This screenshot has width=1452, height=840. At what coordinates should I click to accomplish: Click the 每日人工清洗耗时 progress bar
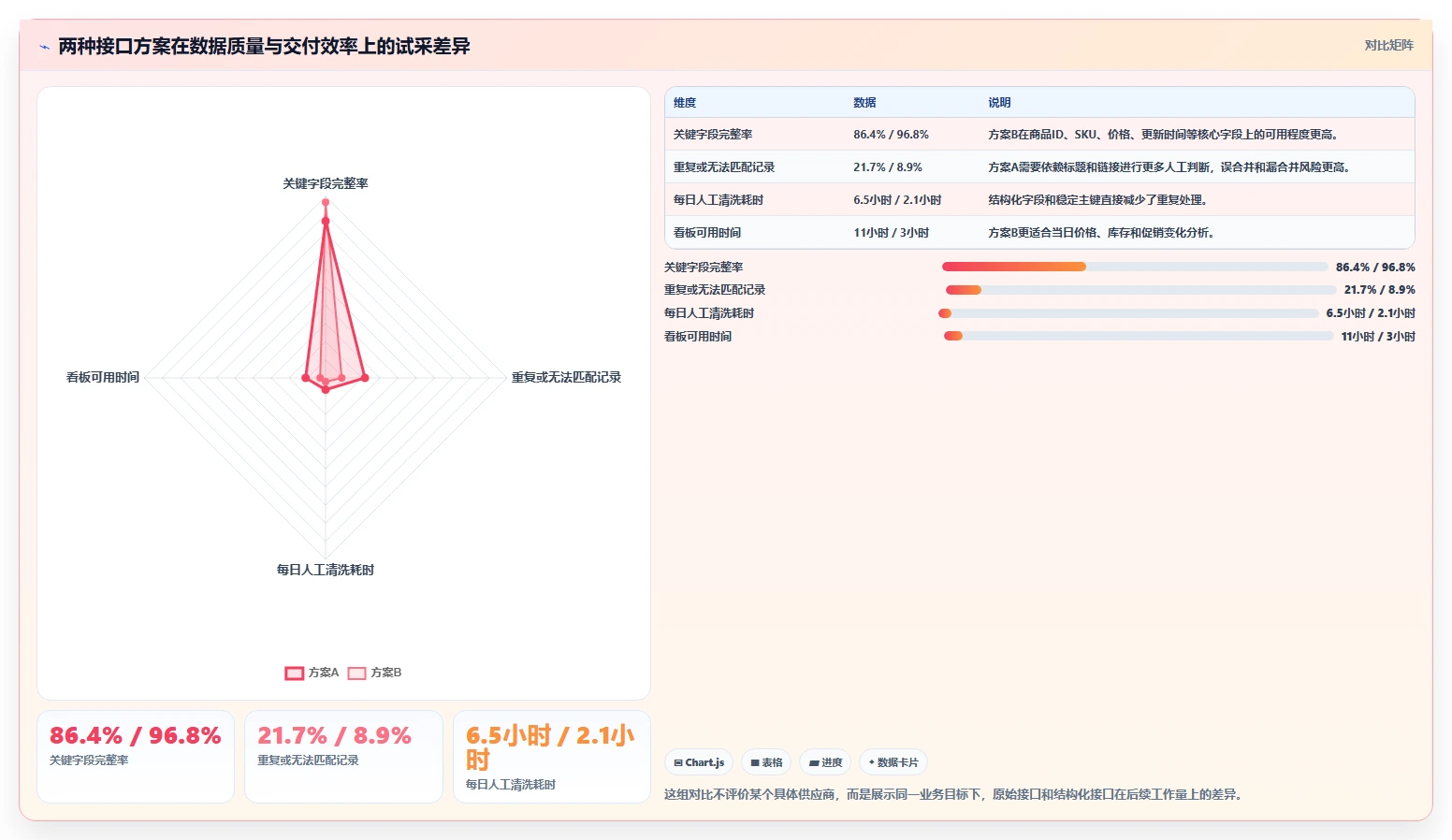tap(1128, 313)
